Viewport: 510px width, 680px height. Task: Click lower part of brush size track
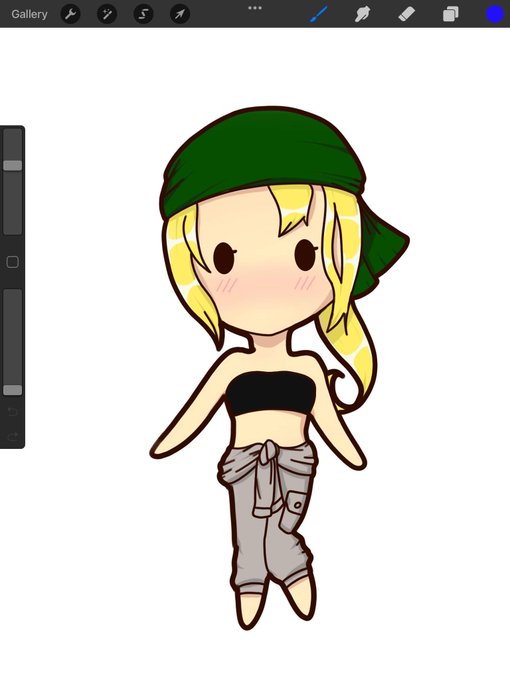(13, 203)
